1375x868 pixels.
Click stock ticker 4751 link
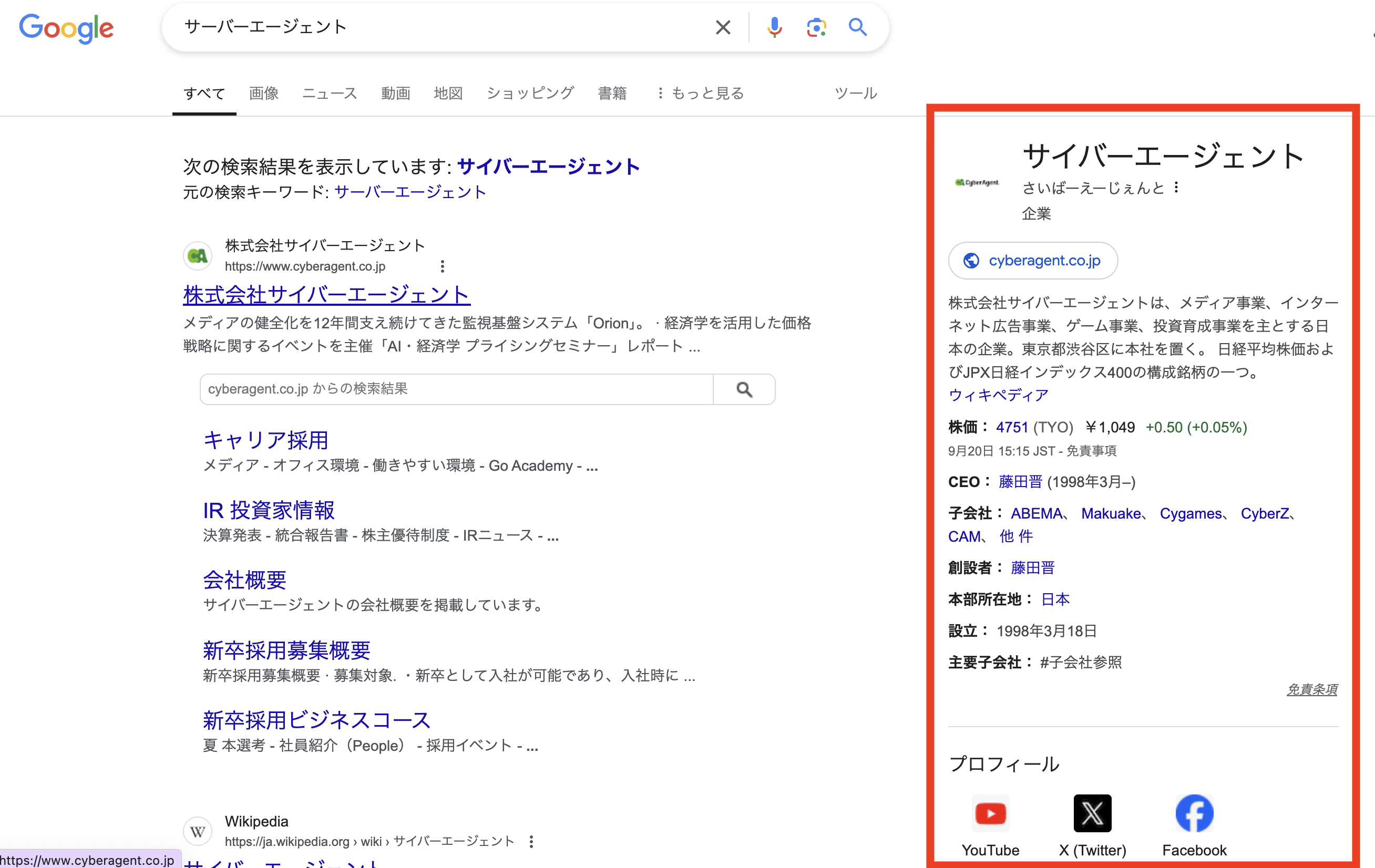(1012, 428)
